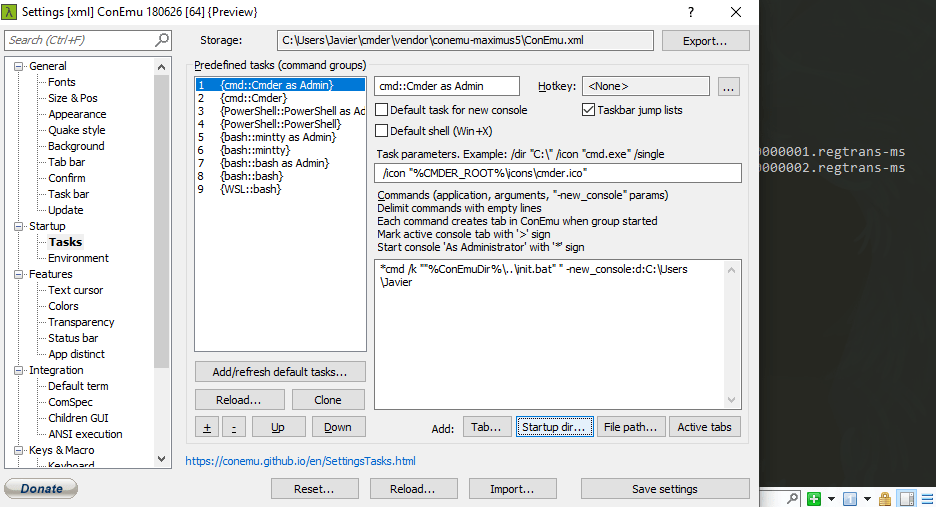
Task: Click the green new console plus icon
Action: point(814,498)
